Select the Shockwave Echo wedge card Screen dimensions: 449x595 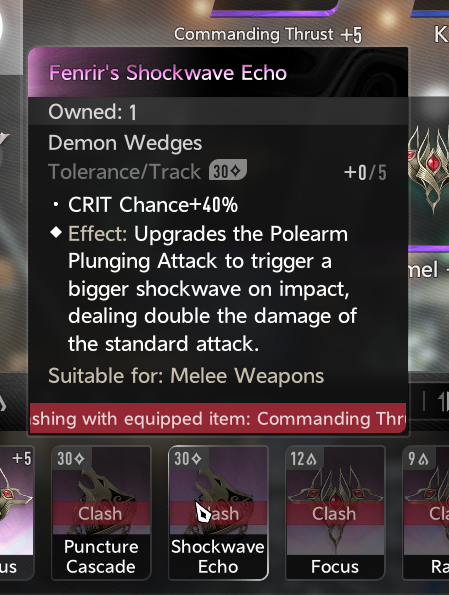(218, 513)
